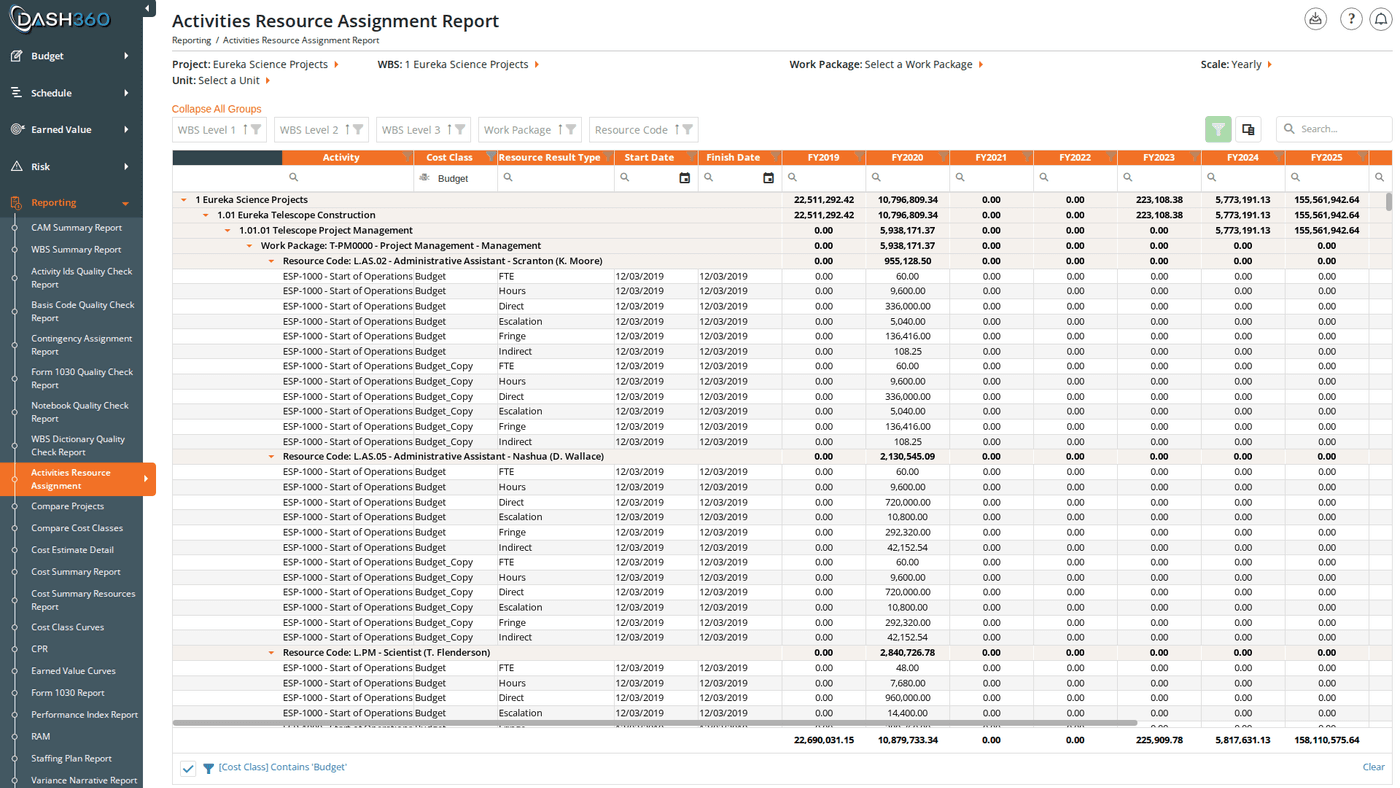This screenshot has height=788, width=1400.
Task: Sort by the FY2020 column header
Action: pyautogui.click(x=907, y=158)
